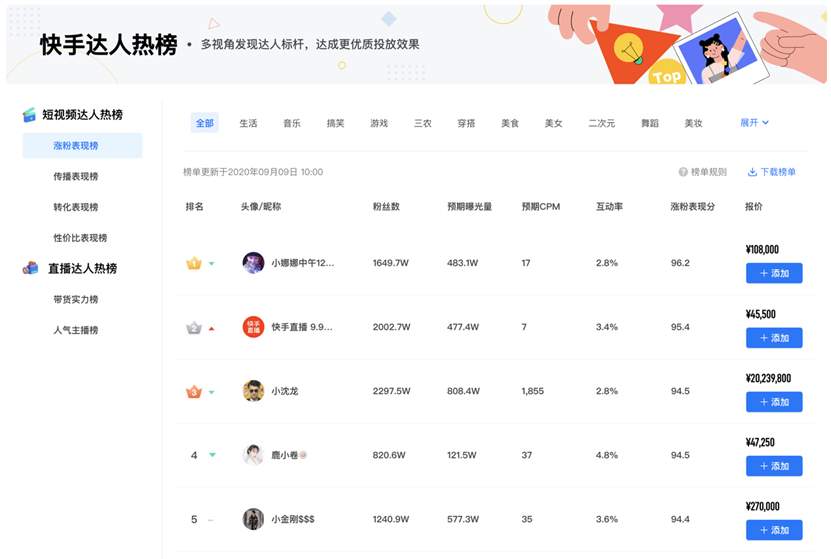This screenshot has height=559, width=831.
Task: Select the 全部 category filter
Action: (x=204, y=123)
